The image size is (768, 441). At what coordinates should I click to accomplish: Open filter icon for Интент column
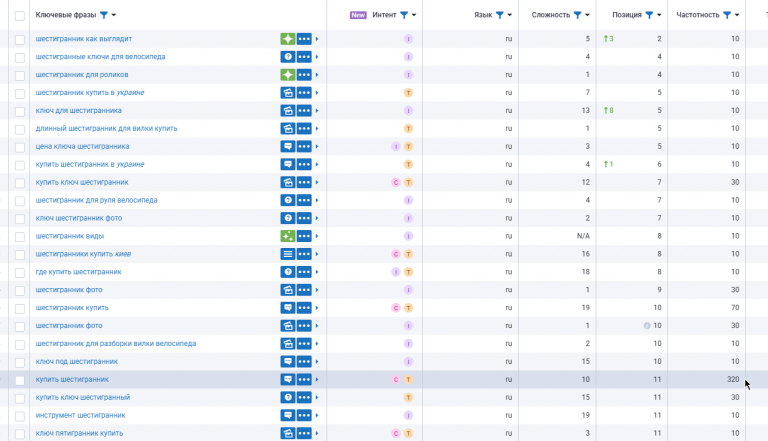click(404, 15)
